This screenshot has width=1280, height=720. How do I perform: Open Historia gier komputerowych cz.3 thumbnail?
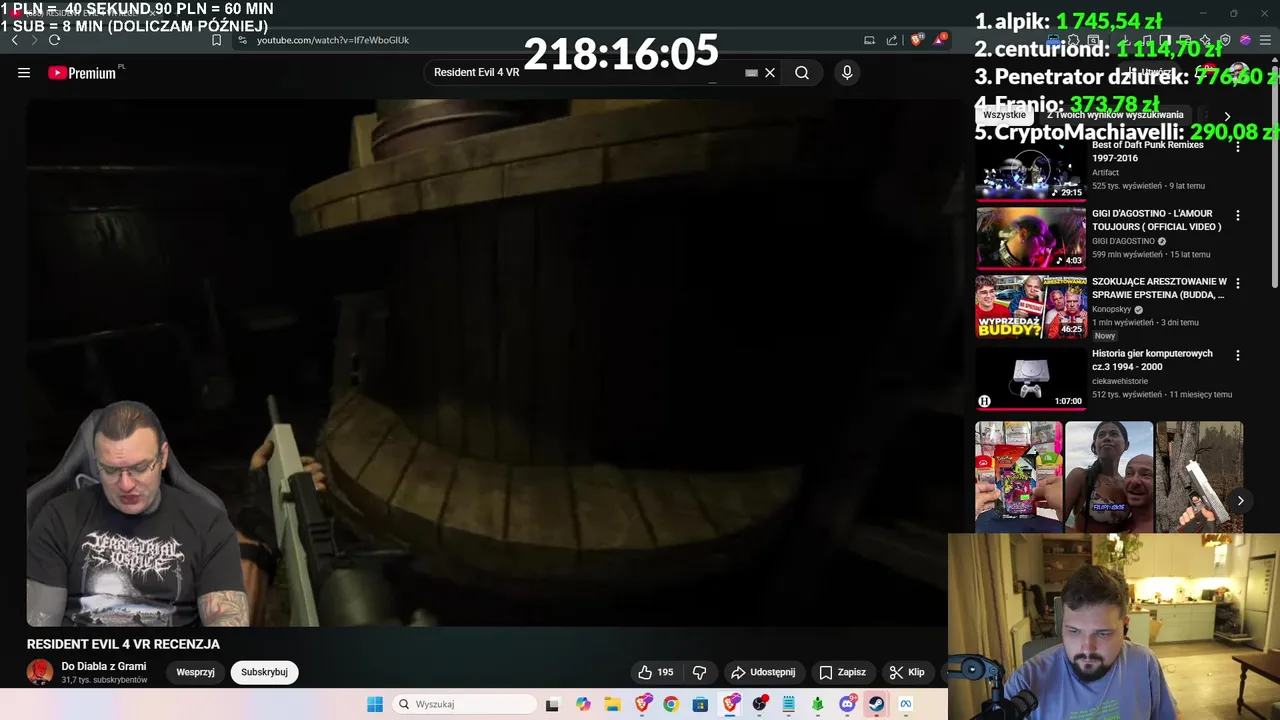pyautogui.click(x=1030, y=378)
